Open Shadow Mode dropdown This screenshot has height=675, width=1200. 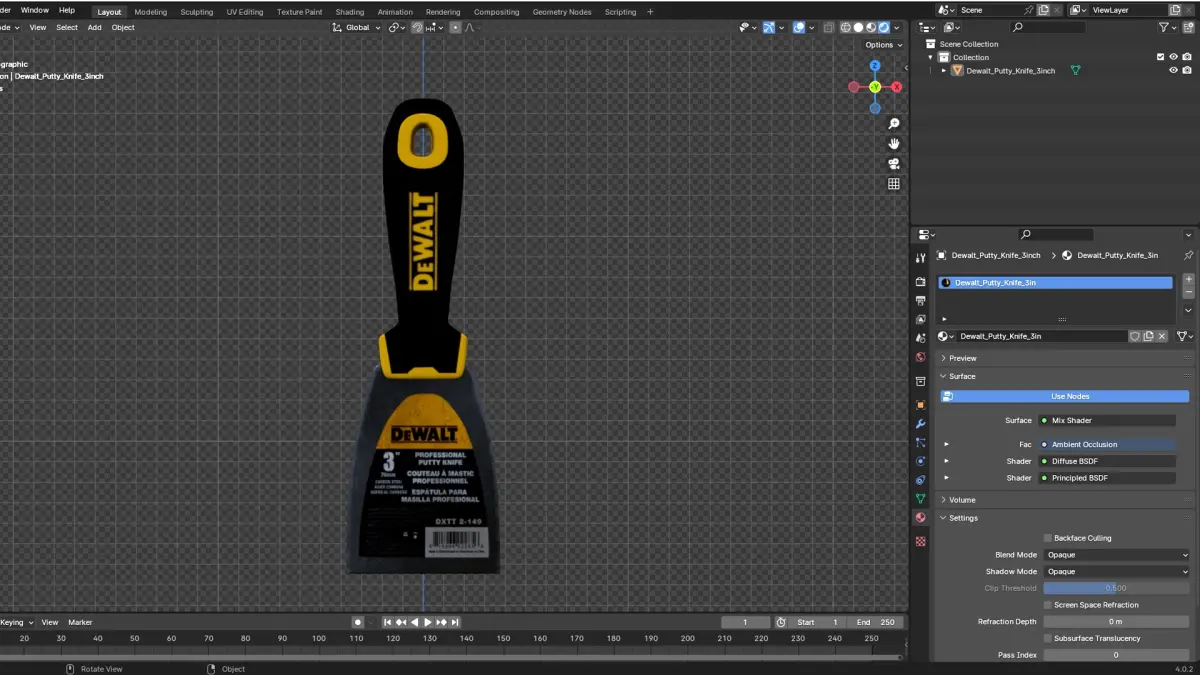tap(1116, 572)
